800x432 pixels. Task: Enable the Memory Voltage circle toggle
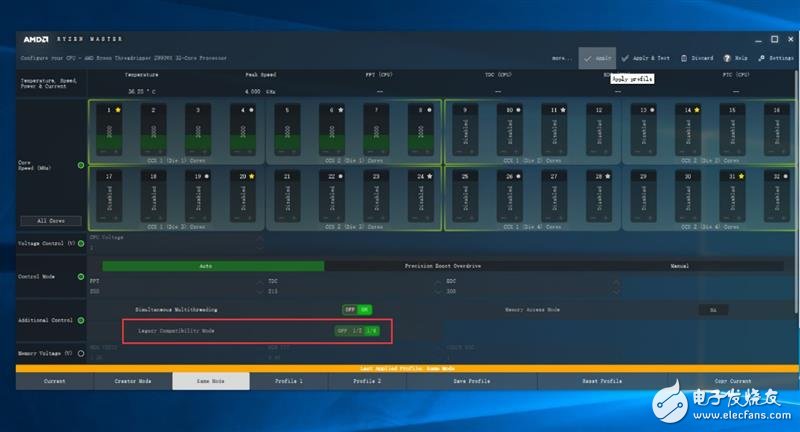(x=81, y=353)
